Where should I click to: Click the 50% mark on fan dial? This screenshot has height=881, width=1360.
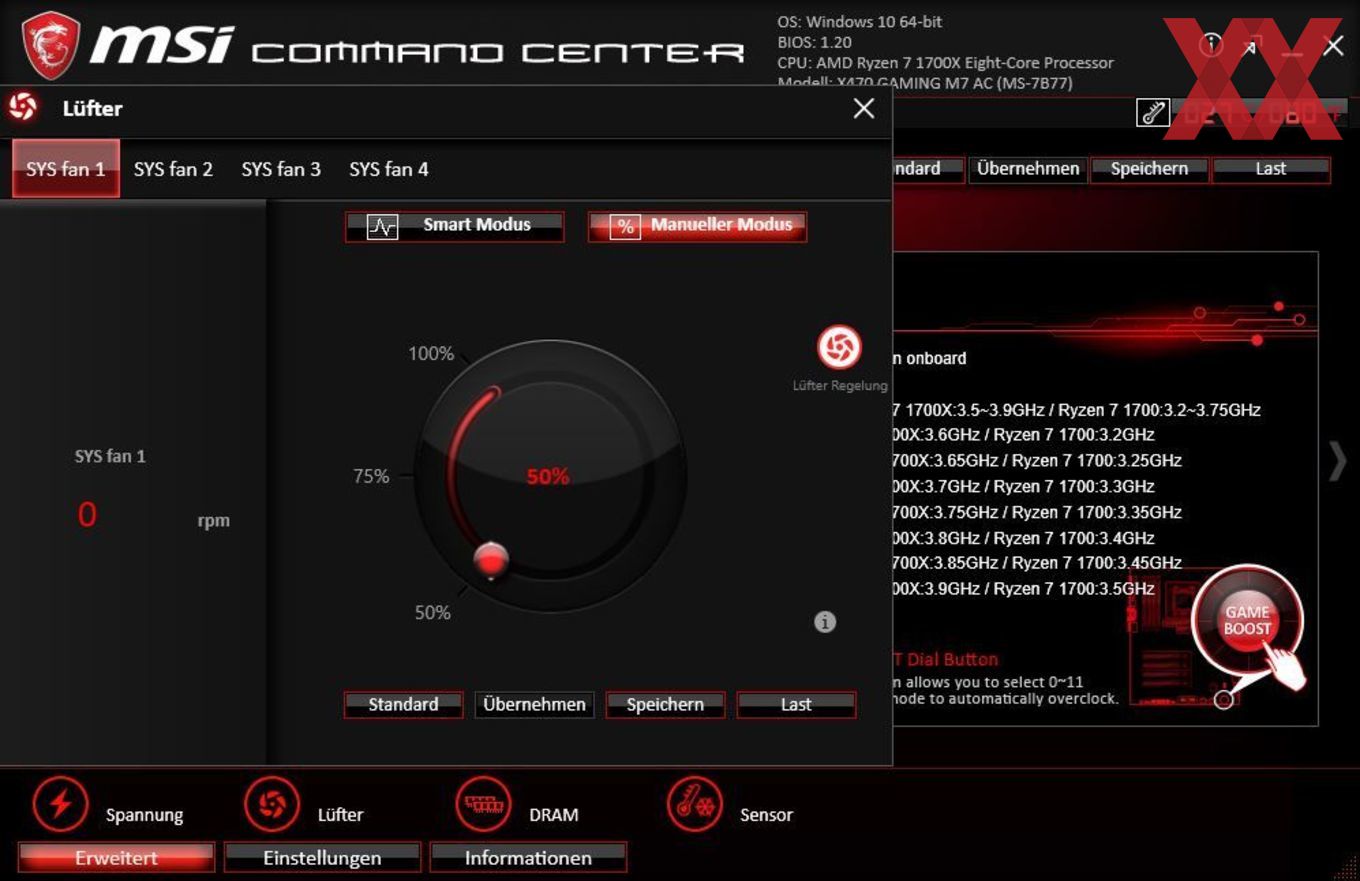432,612
